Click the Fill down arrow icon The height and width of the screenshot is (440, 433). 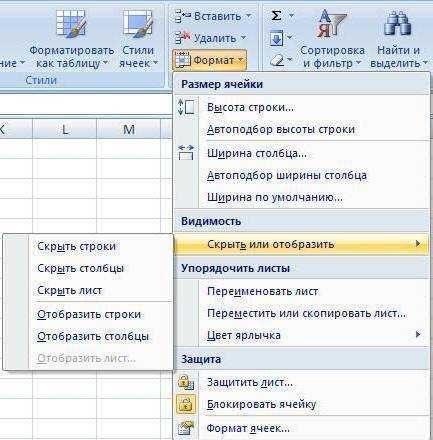[277, 38]
